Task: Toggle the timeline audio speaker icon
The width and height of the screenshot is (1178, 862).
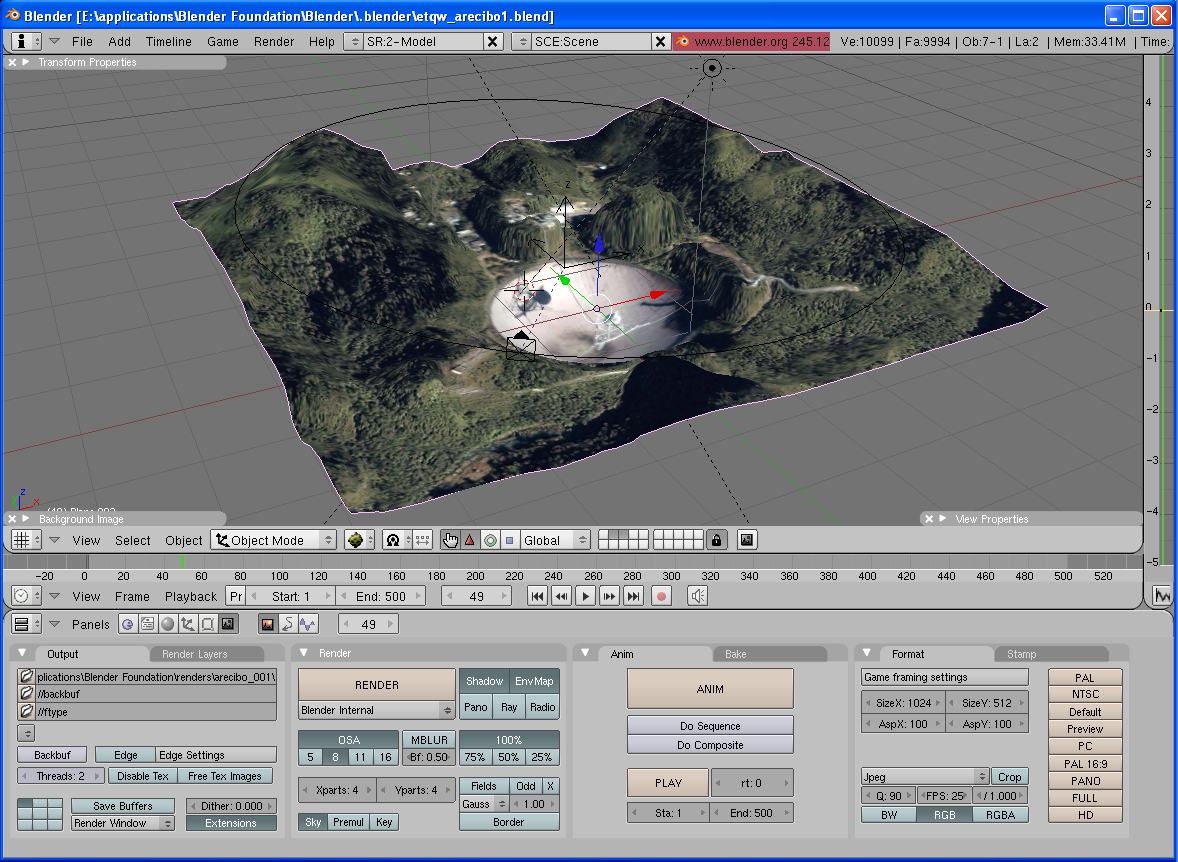Action: (x=698, y=596)
